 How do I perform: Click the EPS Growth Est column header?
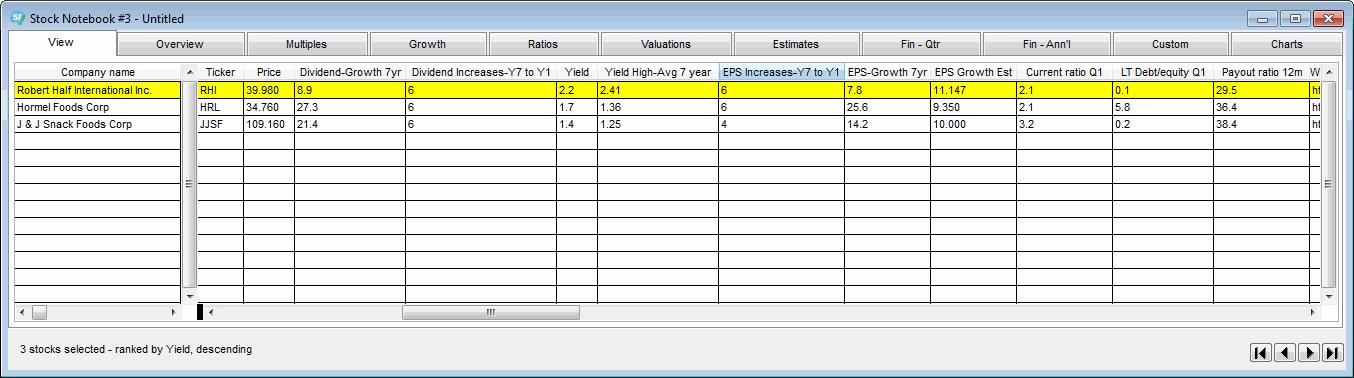pos(973,72)
